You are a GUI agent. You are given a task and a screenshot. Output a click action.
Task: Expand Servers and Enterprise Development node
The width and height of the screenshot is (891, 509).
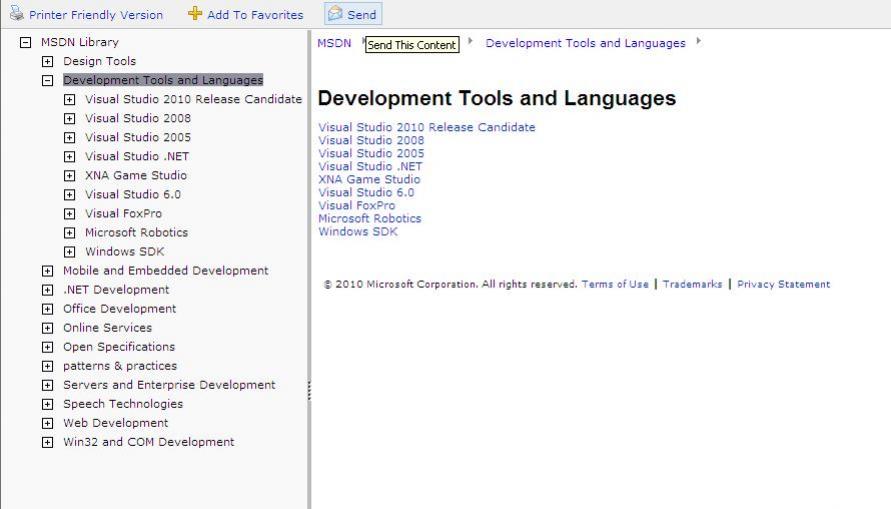(48, 385)
